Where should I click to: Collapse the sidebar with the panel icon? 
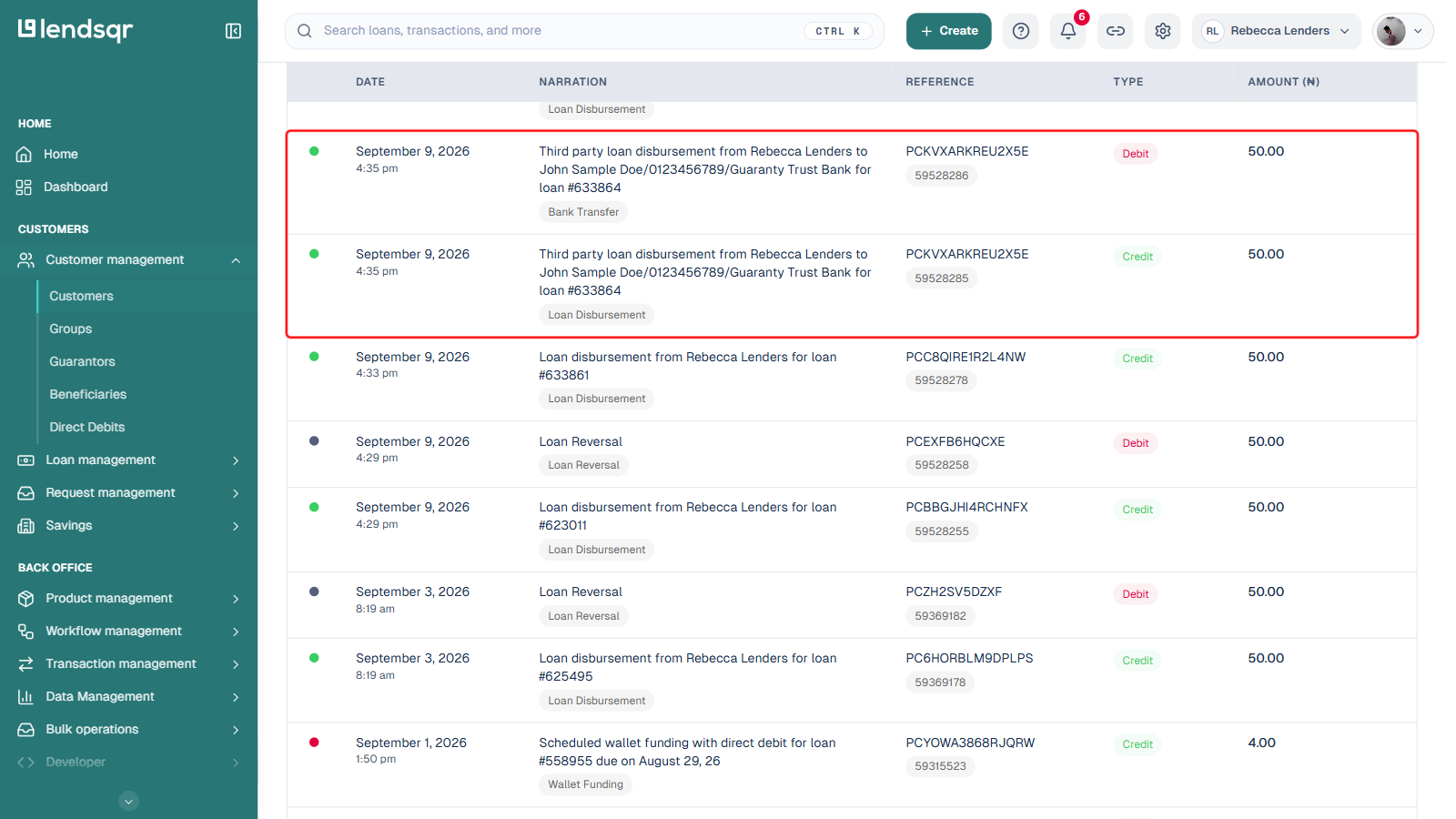click(x=233, y=31)
